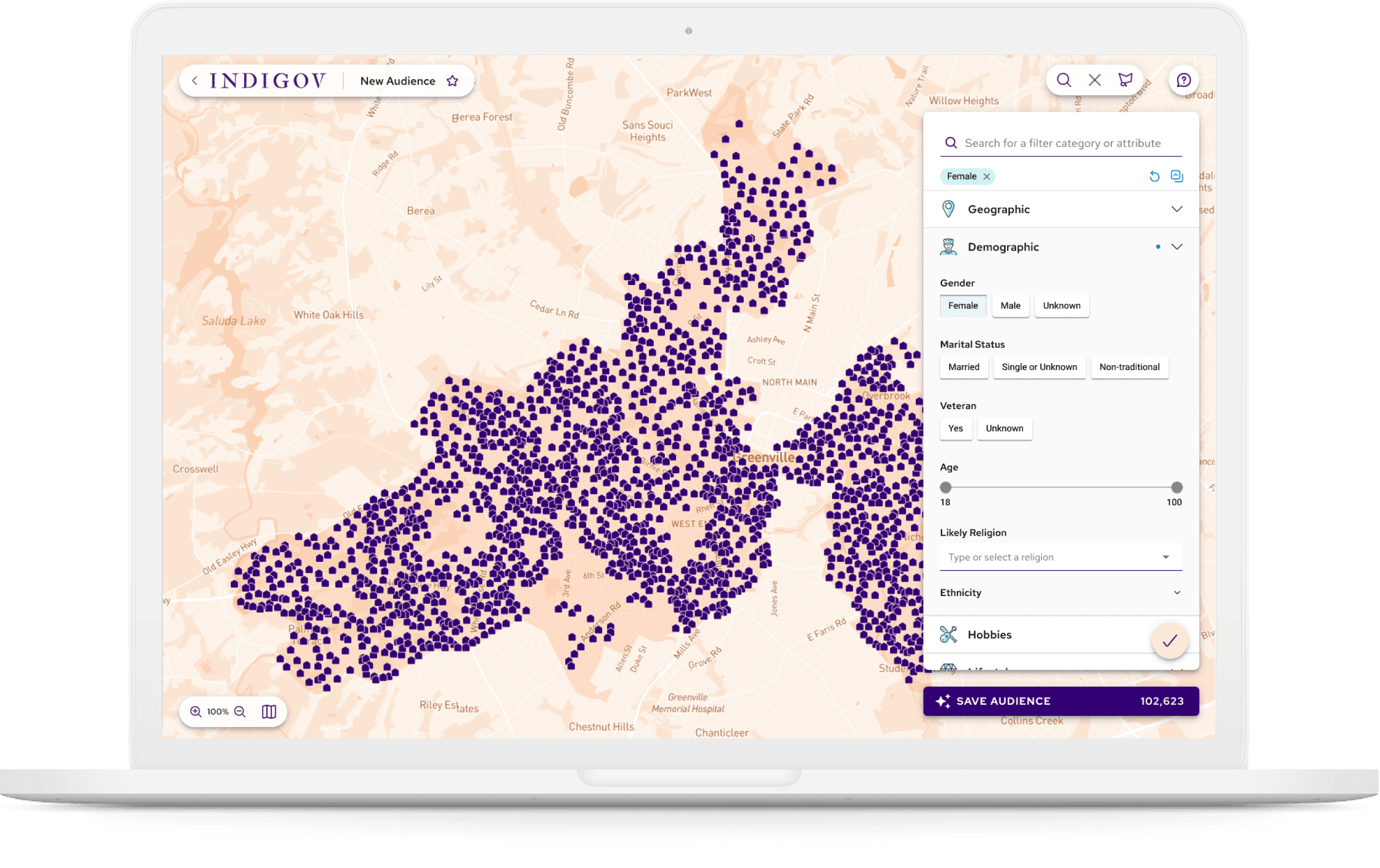The height and width of the screenshot is (868, 1380).
Task: Open the search magnifier in the top toolbar
Action: (1064, 80)
